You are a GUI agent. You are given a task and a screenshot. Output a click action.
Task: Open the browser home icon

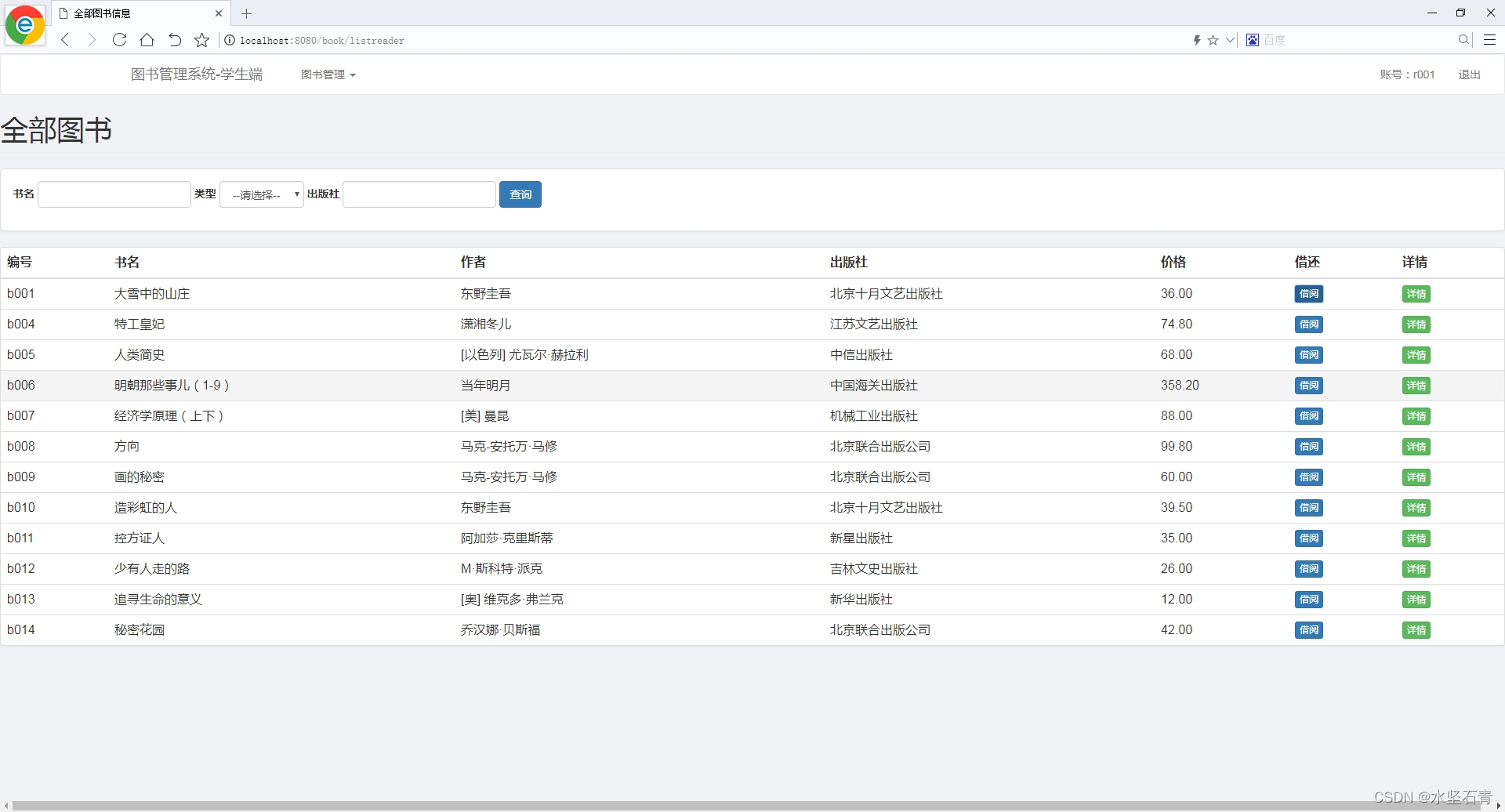click(147, 40)
